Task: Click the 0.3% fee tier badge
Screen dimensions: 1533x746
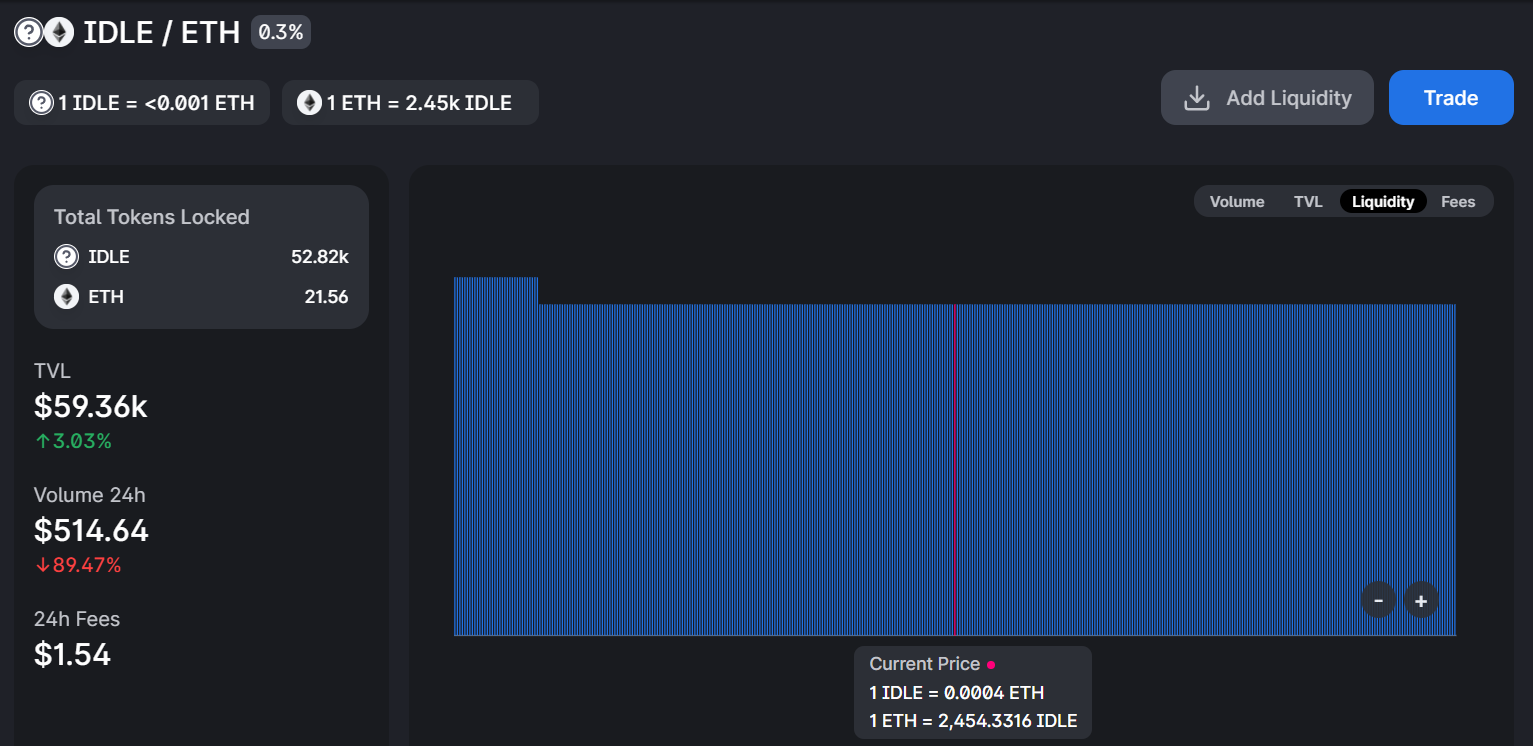Action: [x=281, y=32]
